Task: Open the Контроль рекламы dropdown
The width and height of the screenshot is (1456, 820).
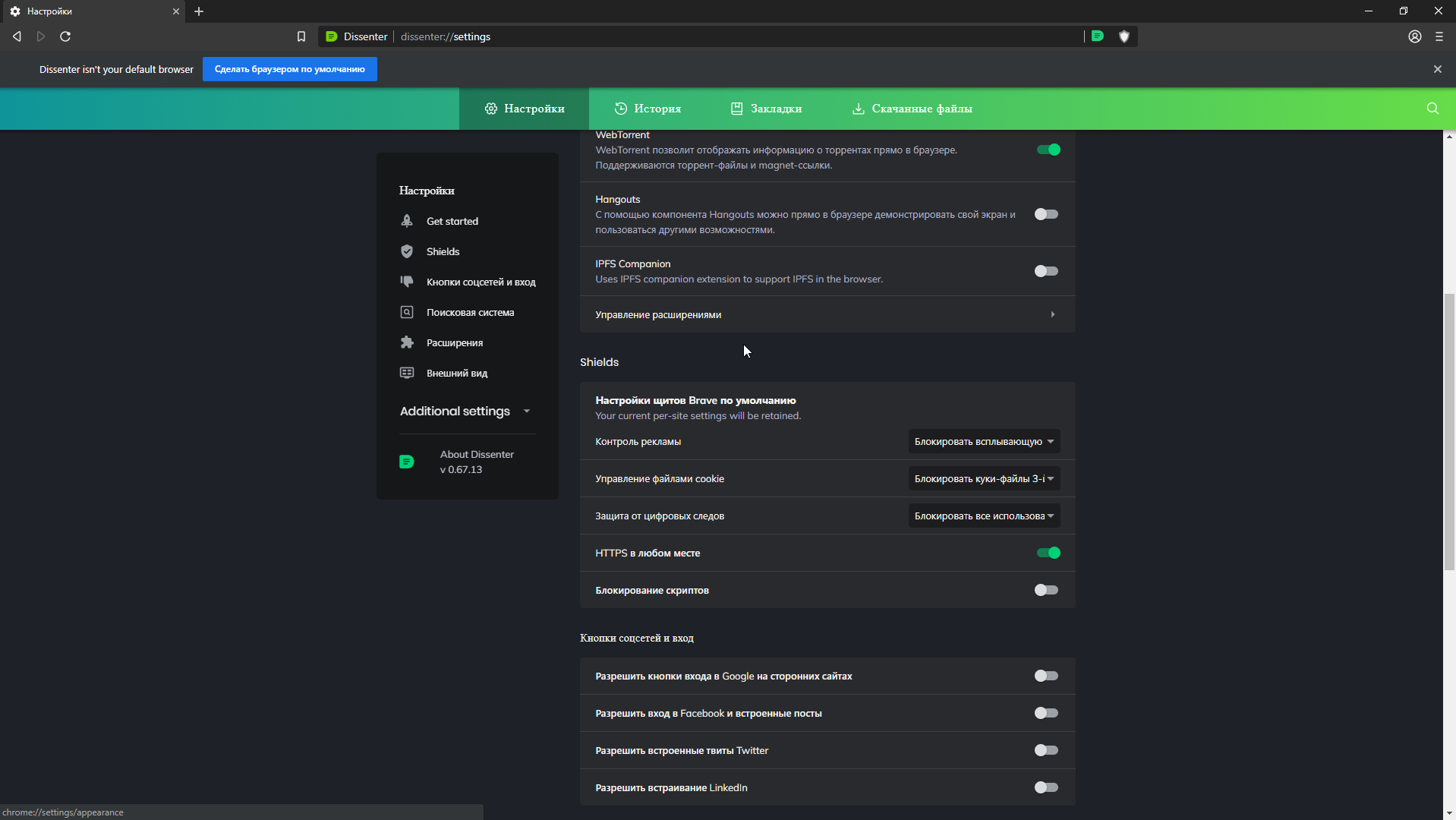Action: (x=984, y=441)
